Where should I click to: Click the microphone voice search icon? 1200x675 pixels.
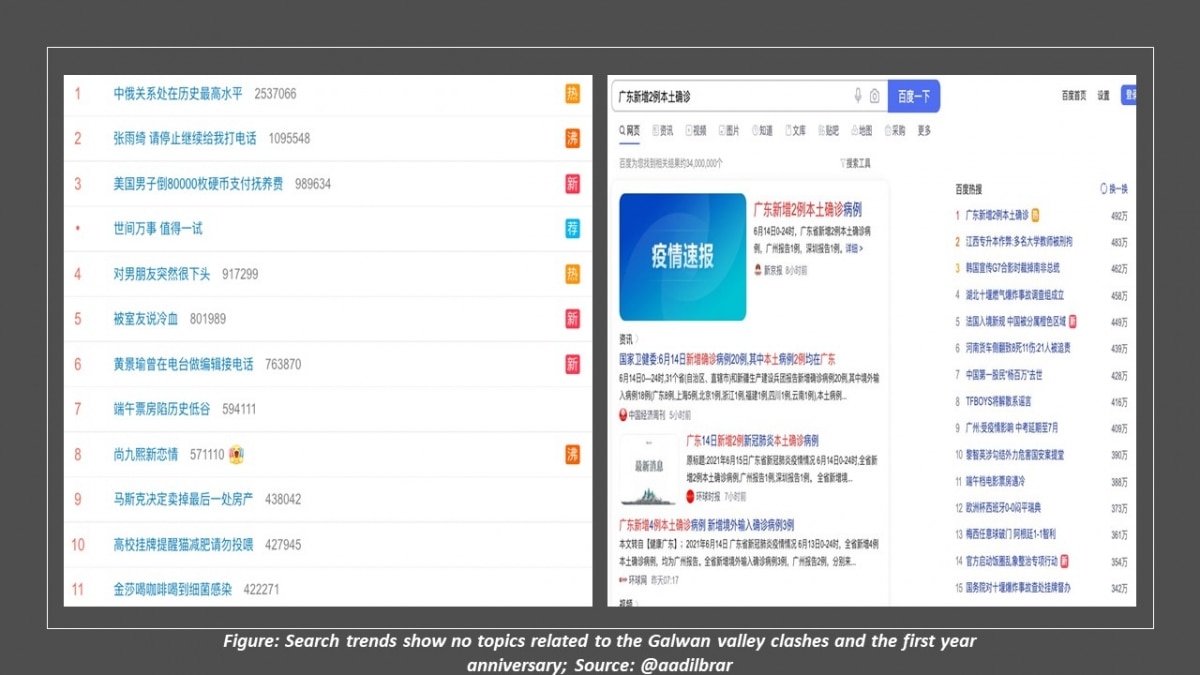pyautogui.click(x=857, y=96)
